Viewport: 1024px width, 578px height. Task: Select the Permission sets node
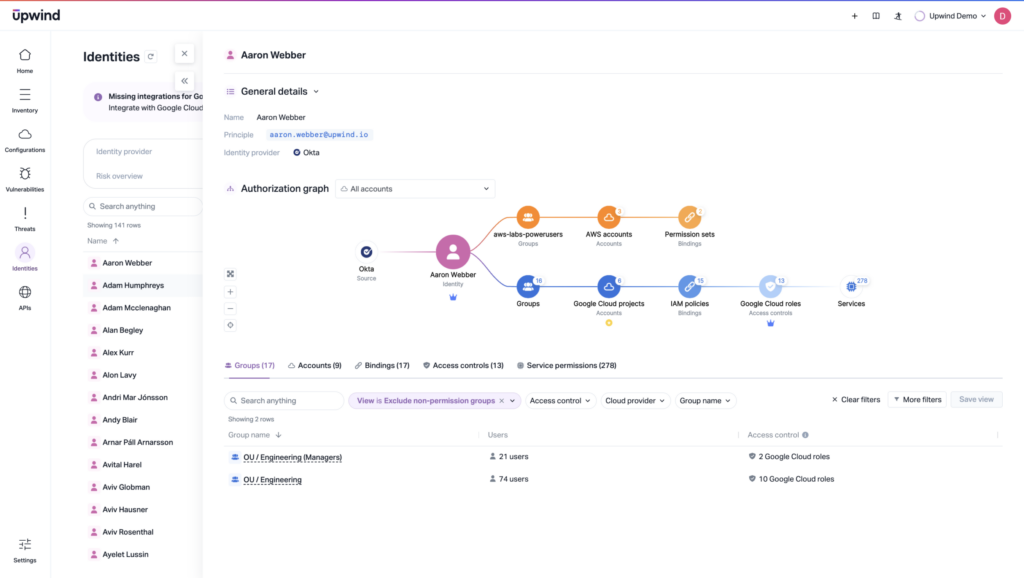(x=690, y=217)
